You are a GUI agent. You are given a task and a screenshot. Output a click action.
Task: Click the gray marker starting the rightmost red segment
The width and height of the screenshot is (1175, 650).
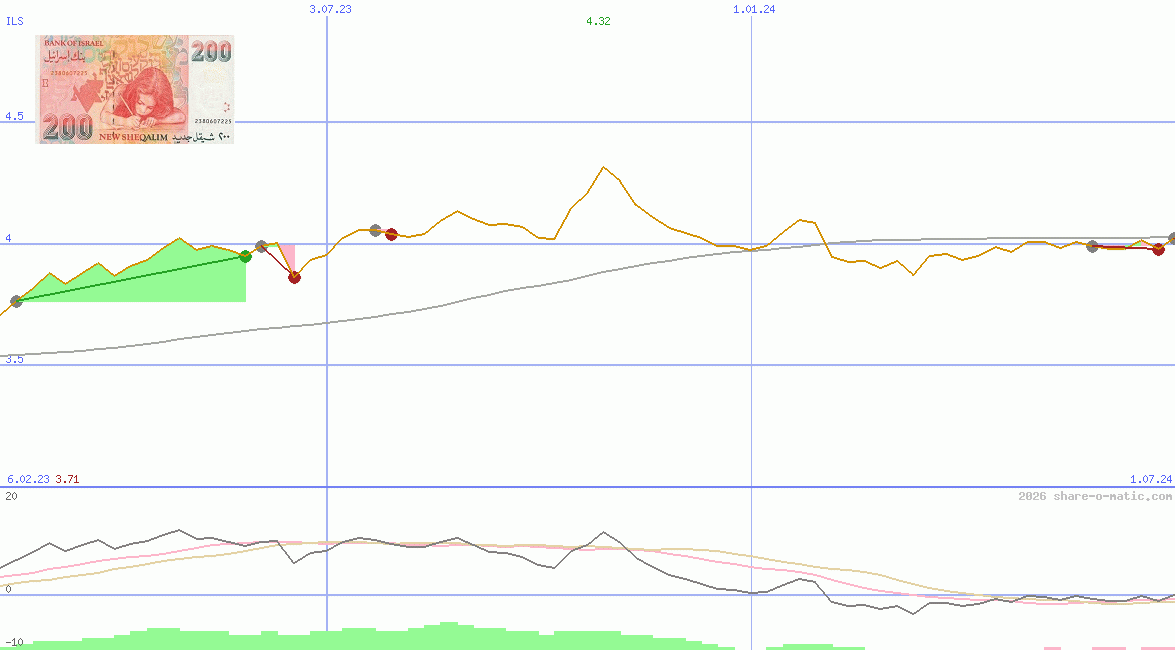[x=1092, y=246]
